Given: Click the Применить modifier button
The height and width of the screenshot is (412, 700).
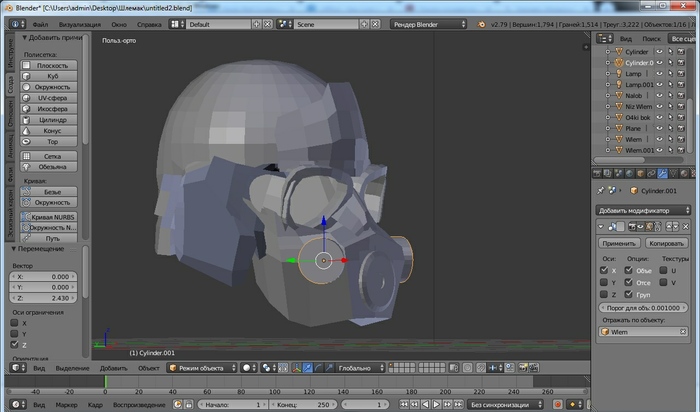Looking at the screenshot, I should point(621,243).
